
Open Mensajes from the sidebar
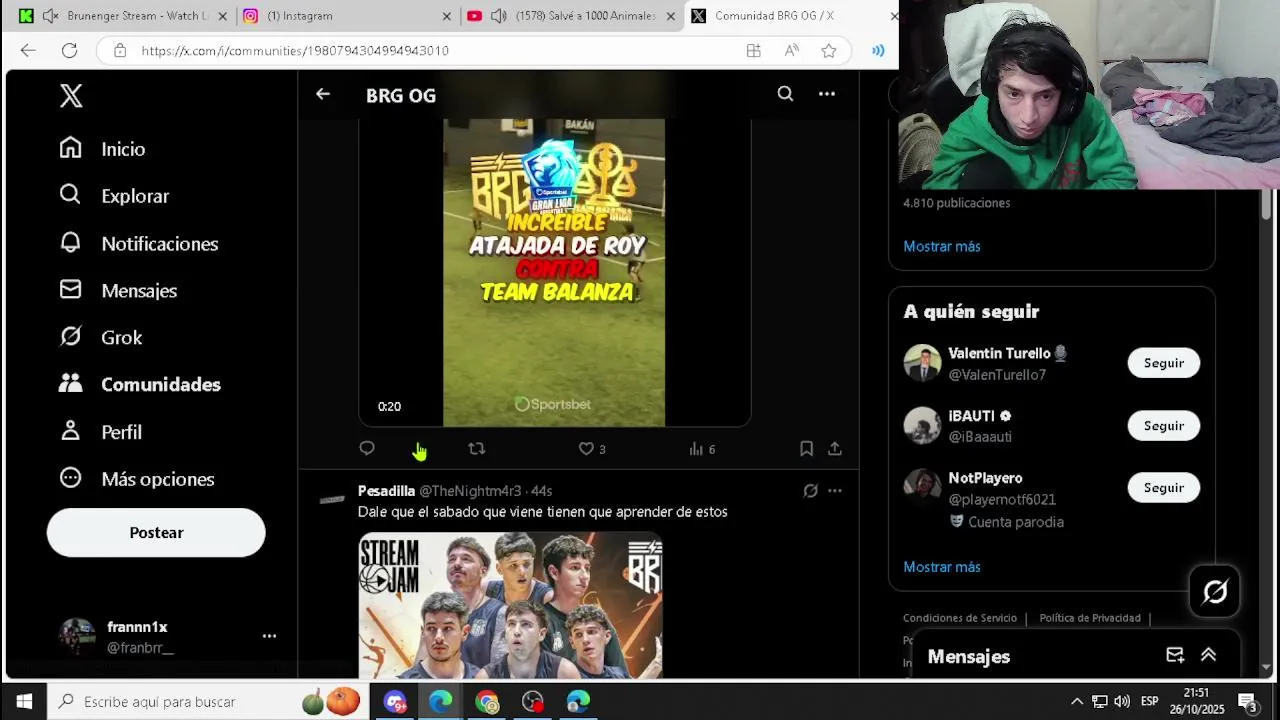click(x=118, y=291)
